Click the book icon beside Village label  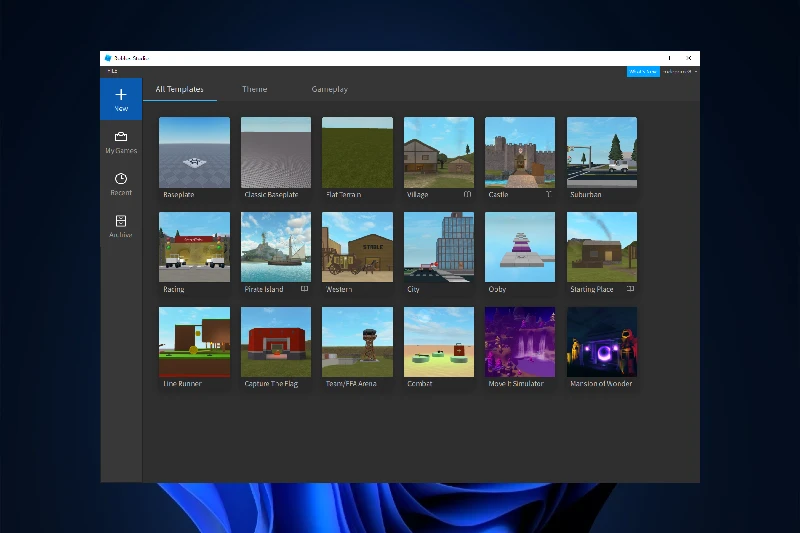[x=467, y=194]
